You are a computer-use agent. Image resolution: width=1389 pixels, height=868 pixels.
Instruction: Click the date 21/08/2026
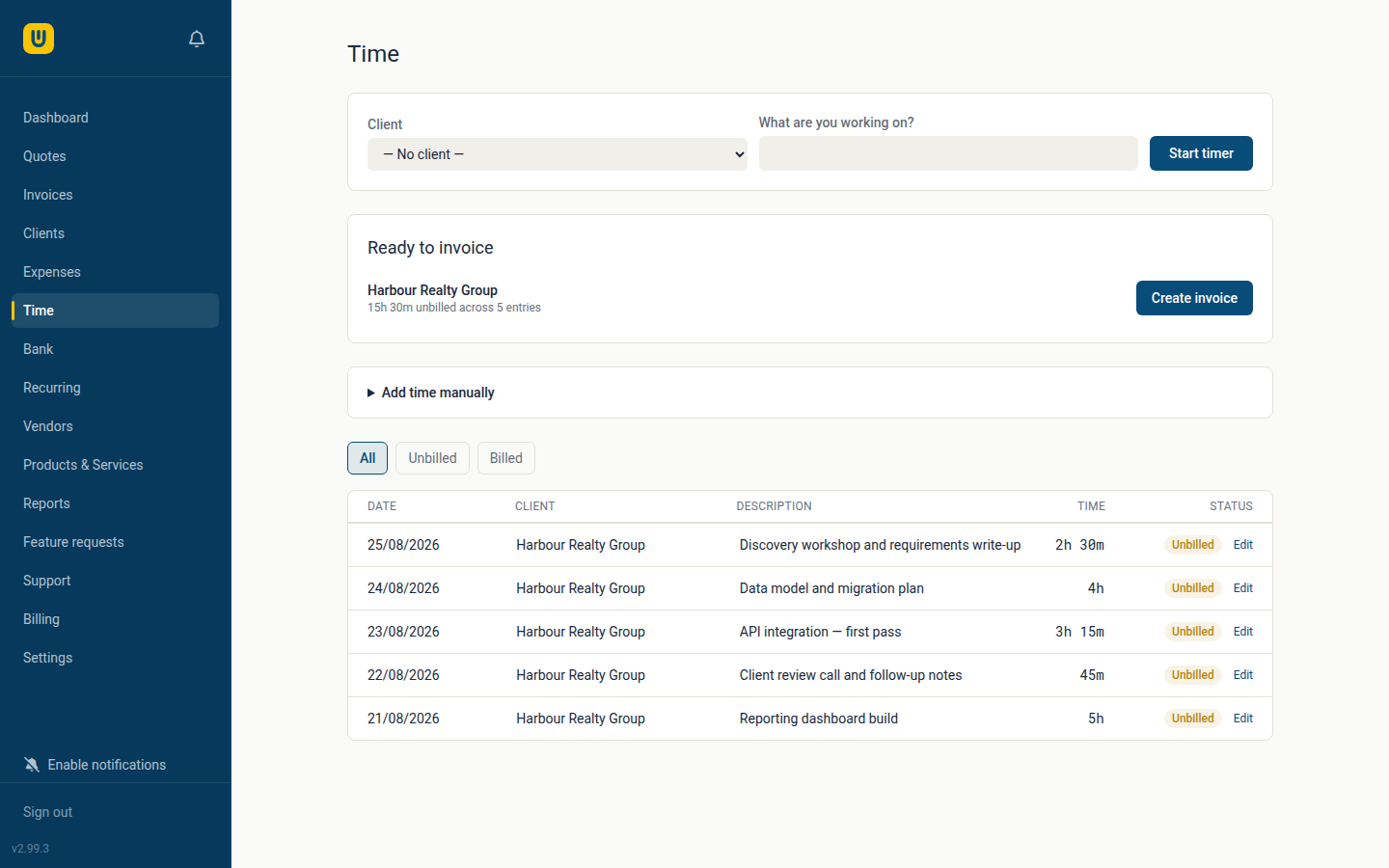click(x=403, y=719)
